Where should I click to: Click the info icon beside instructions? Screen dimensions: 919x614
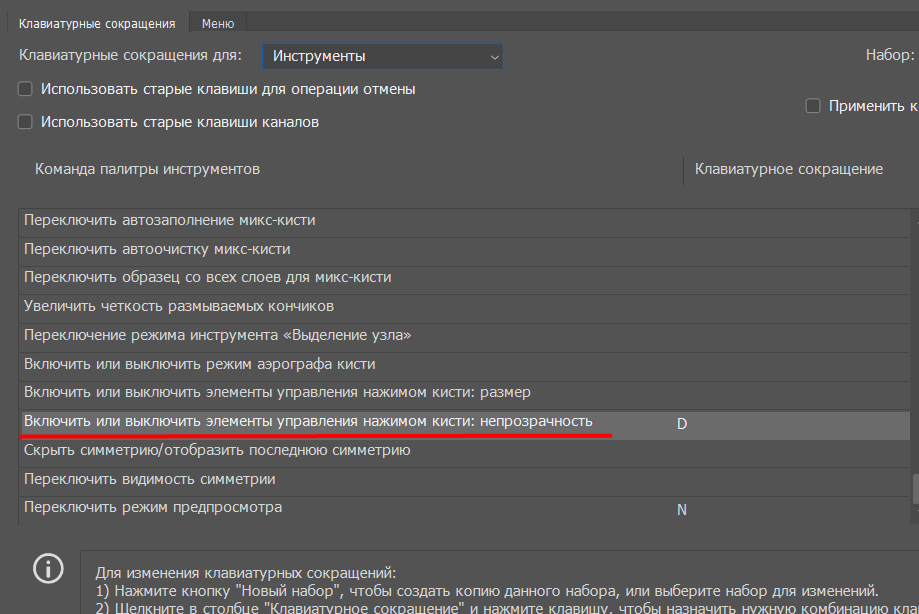(48, 568)
